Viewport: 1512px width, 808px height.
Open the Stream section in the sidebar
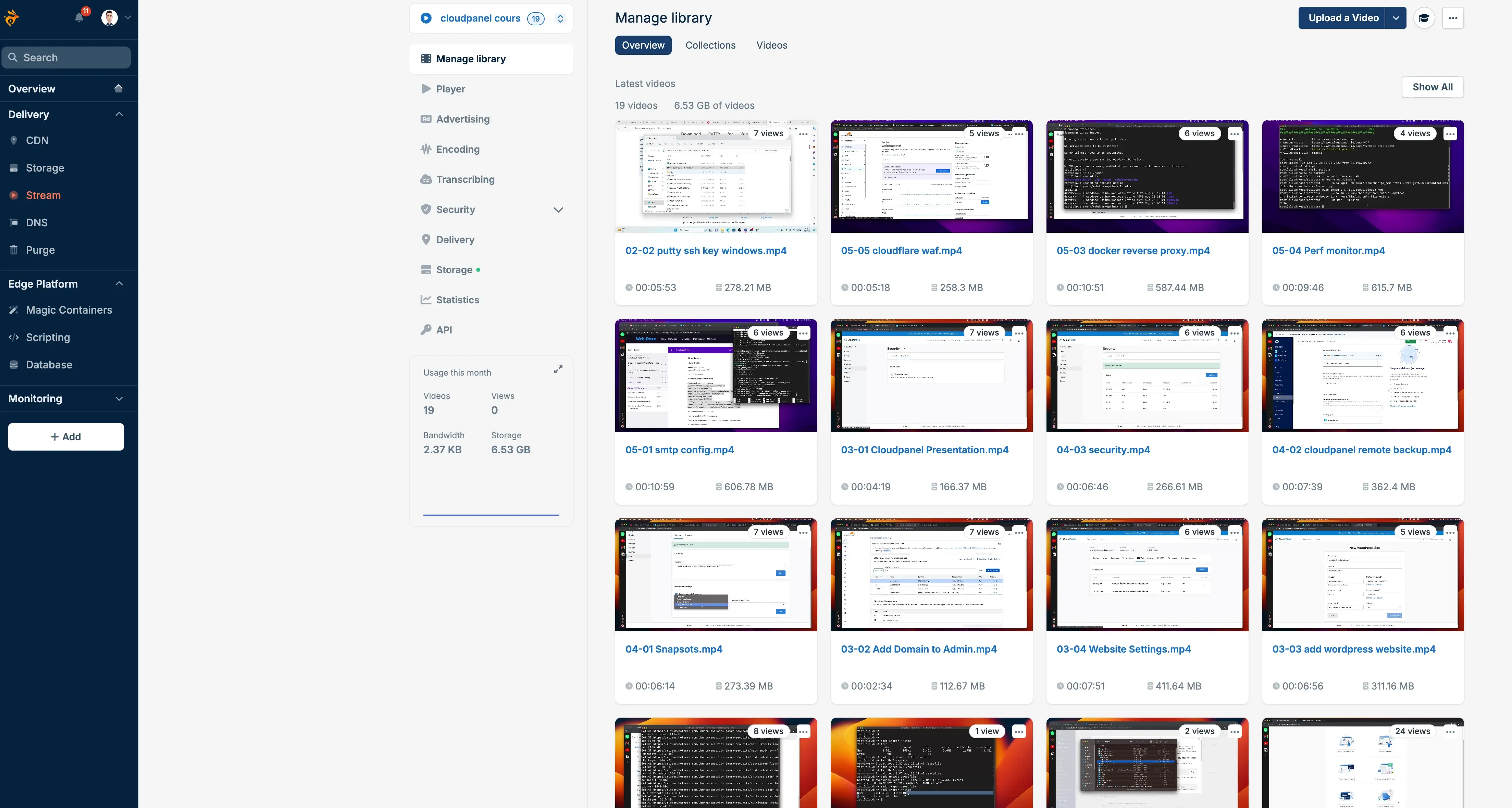(x=43, y=195)
